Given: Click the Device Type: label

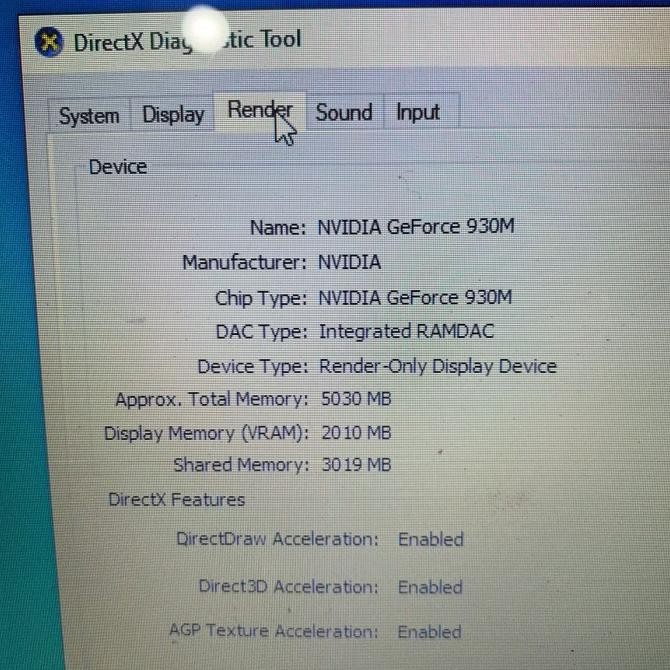Looking at the screenshot, I should pos(253,367).
